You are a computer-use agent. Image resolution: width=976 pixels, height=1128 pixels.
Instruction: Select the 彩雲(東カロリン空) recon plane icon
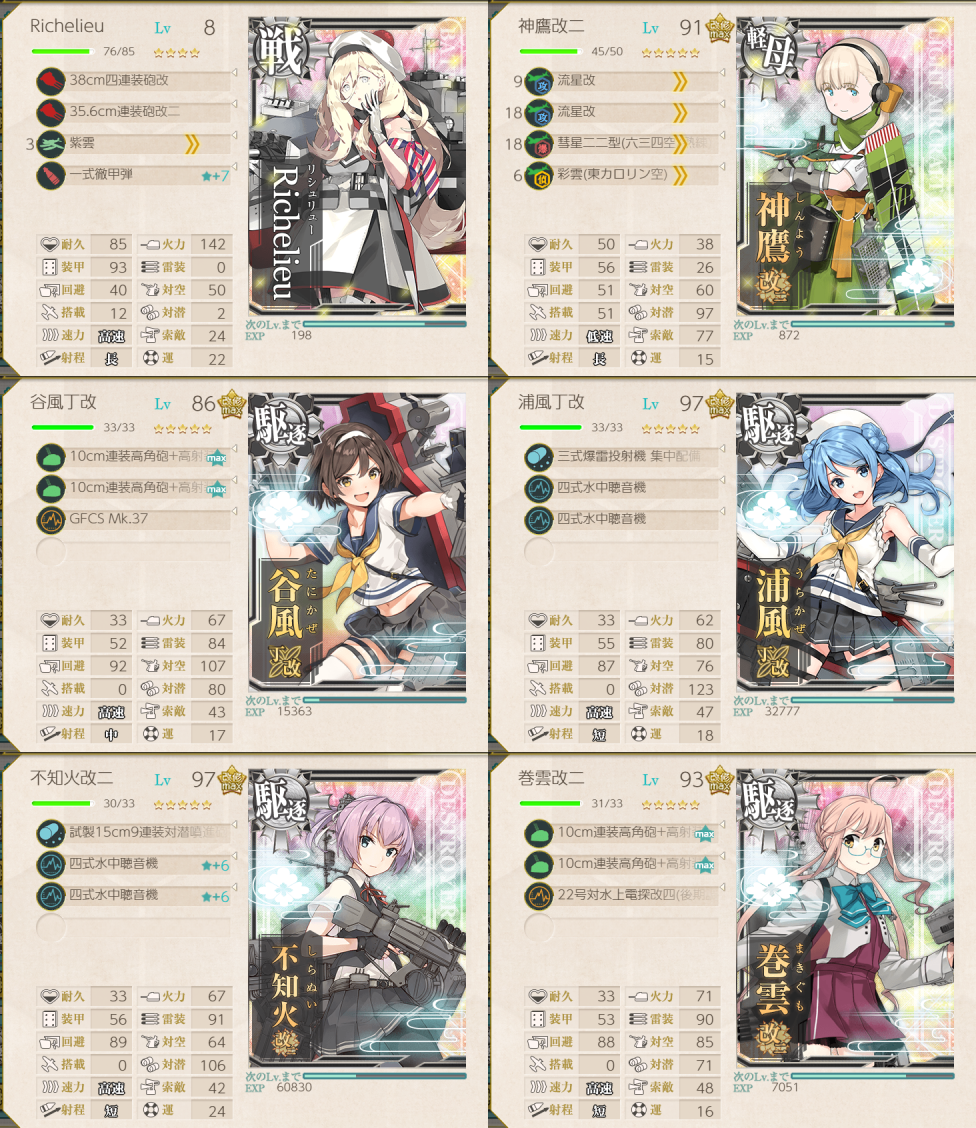539,175
